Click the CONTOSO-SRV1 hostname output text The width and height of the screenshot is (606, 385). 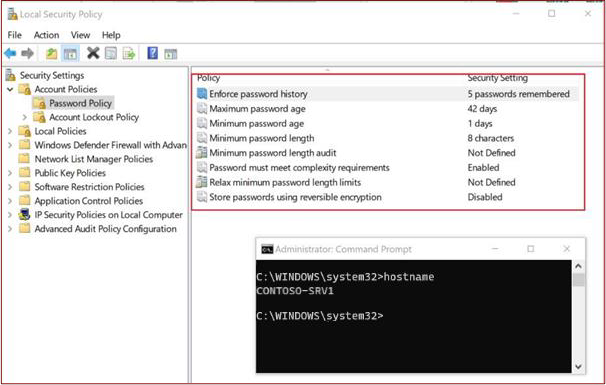pos(295,291)
